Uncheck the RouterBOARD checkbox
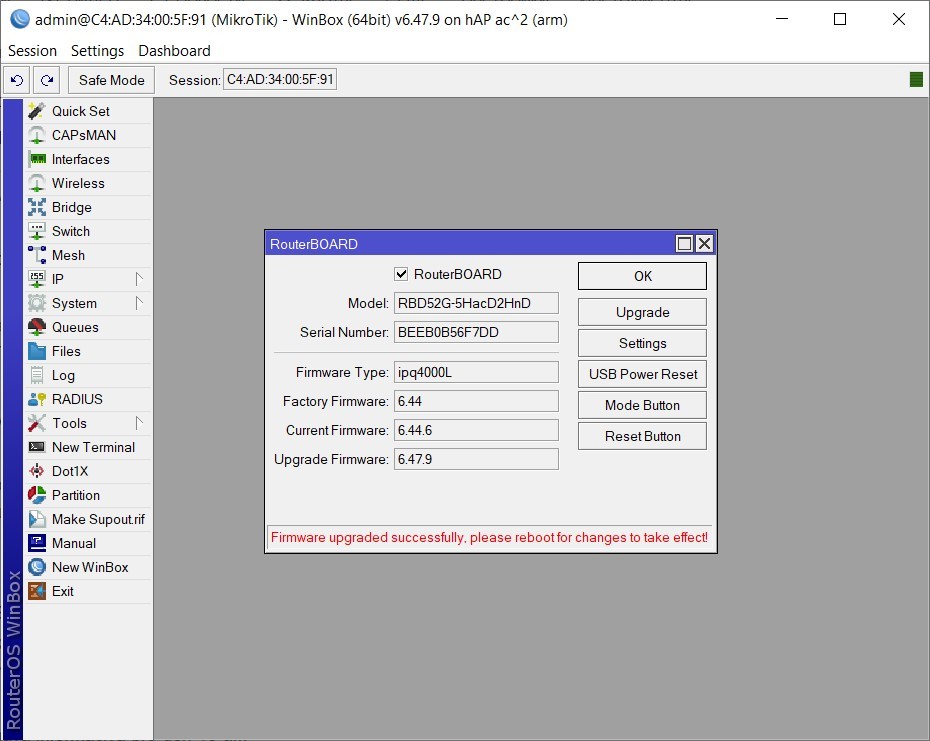Image resolution: width=930 pixels, height=741 pixels. pyautogui.click(x=402, y=274)
